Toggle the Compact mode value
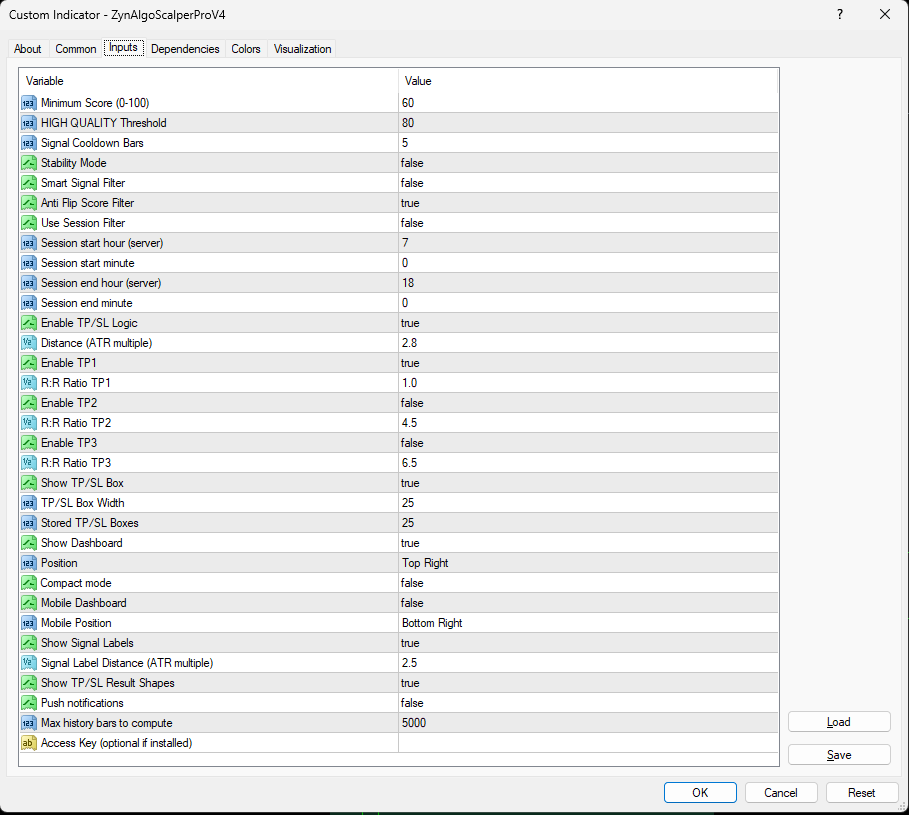This screenshot has width=909, height=815. click(588, 583)
